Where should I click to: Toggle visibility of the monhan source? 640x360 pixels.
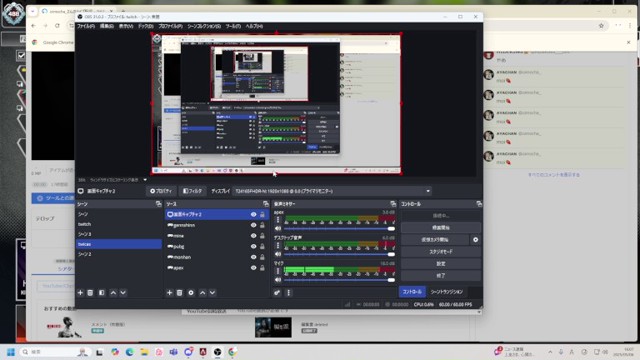coord(253,257)
